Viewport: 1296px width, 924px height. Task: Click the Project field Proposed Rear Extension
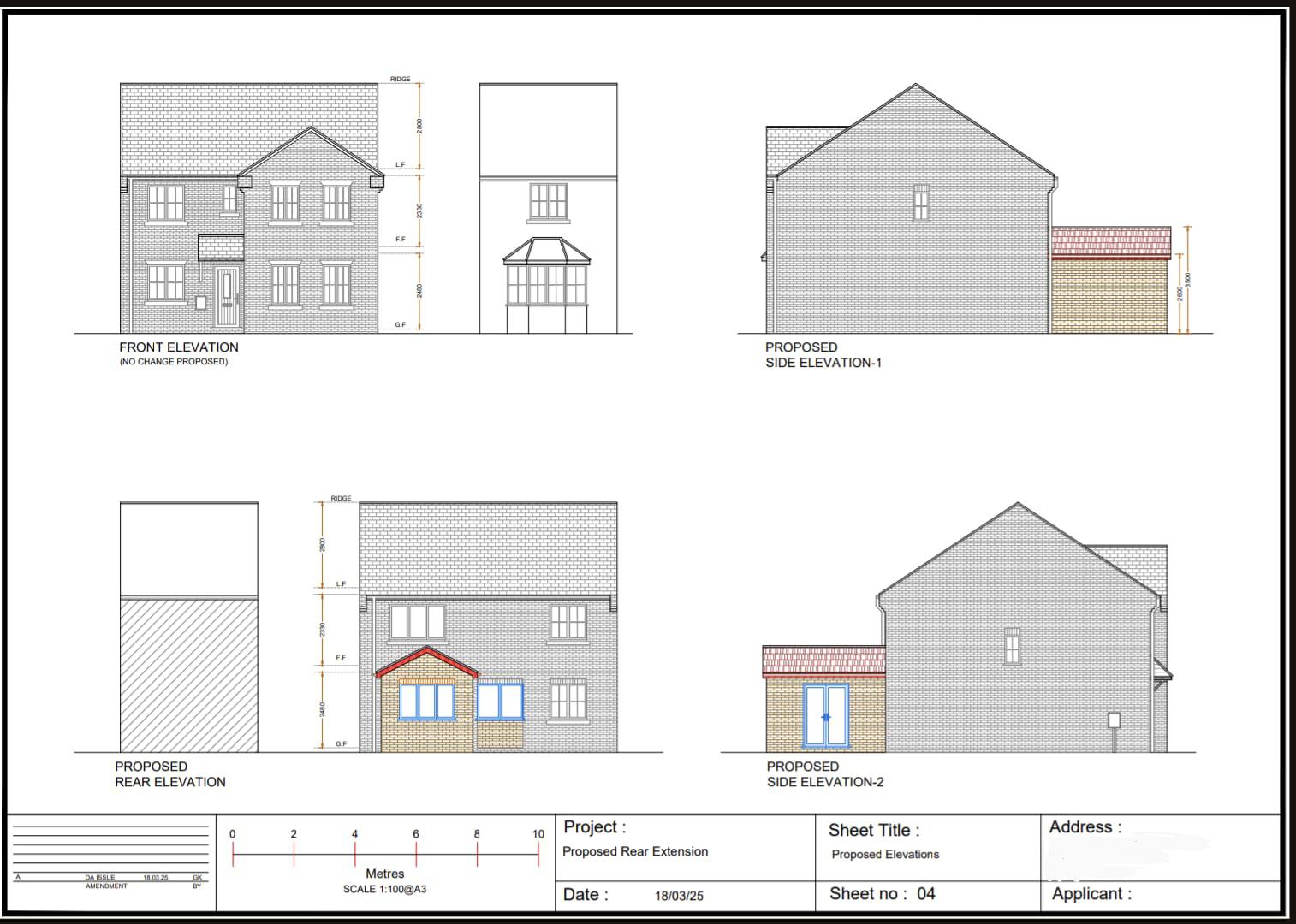[x=635, y=851]
